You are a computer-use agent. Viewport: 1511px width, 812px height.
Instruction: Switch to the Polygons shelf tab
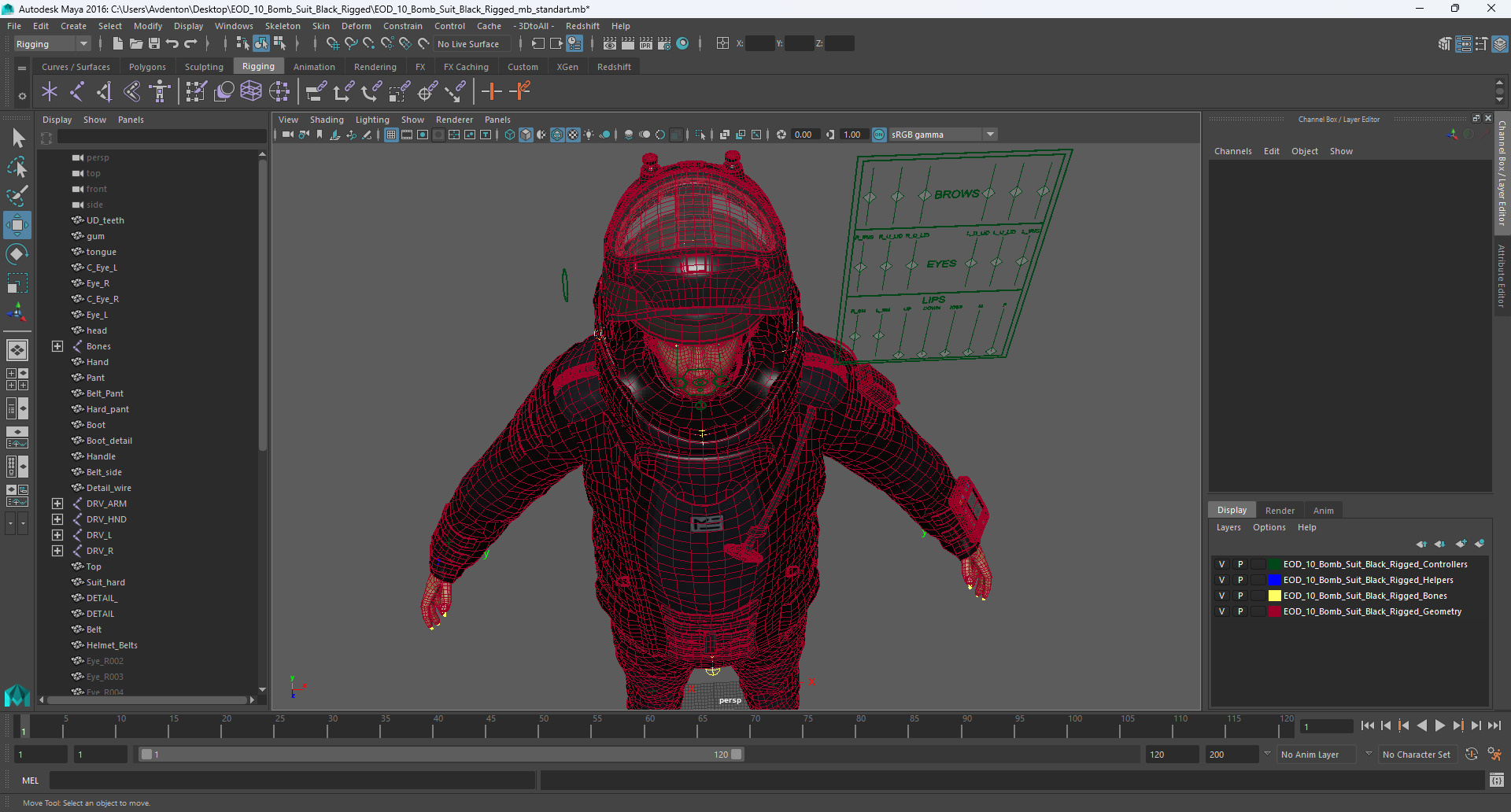click(147, 67)
